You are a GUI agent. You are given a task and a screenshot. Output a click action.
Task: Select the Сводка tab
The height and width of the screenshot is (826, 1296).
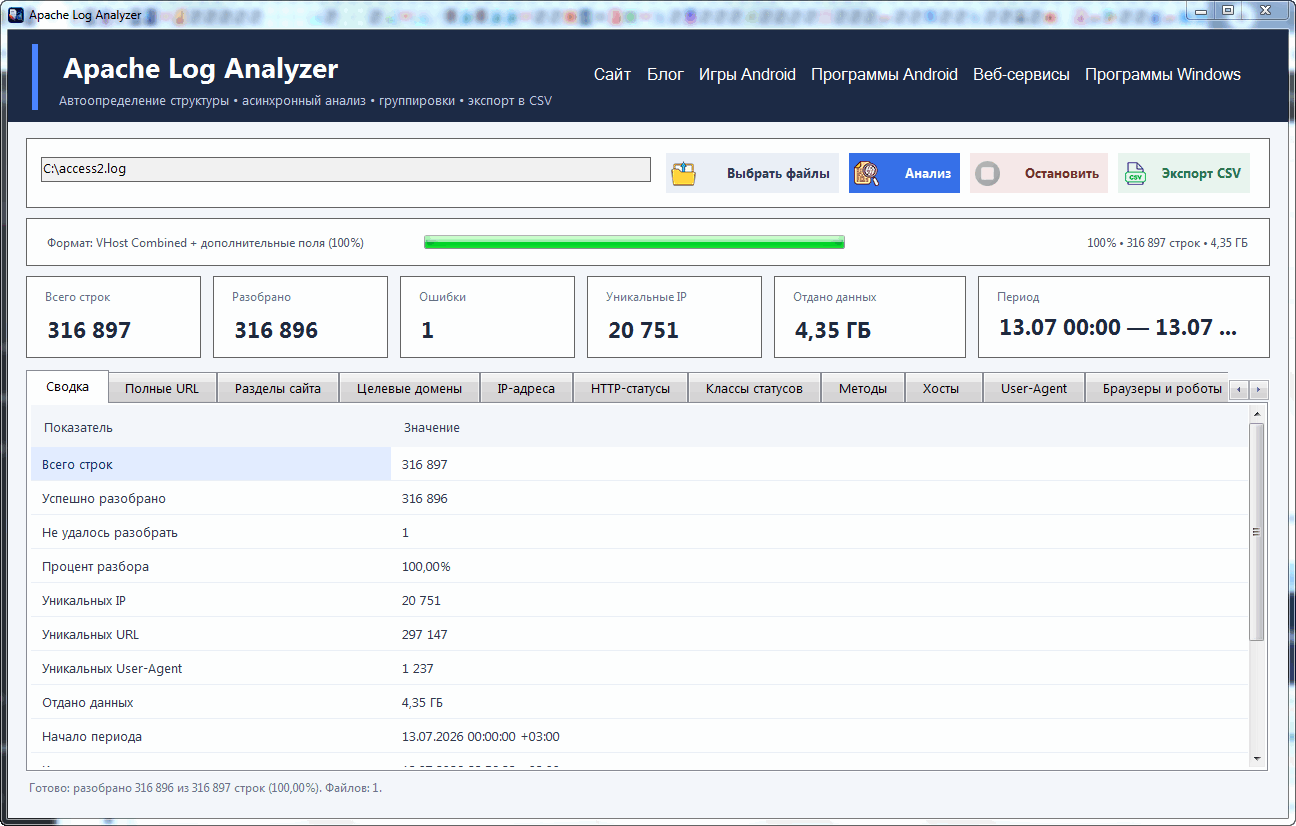point(68,386)
